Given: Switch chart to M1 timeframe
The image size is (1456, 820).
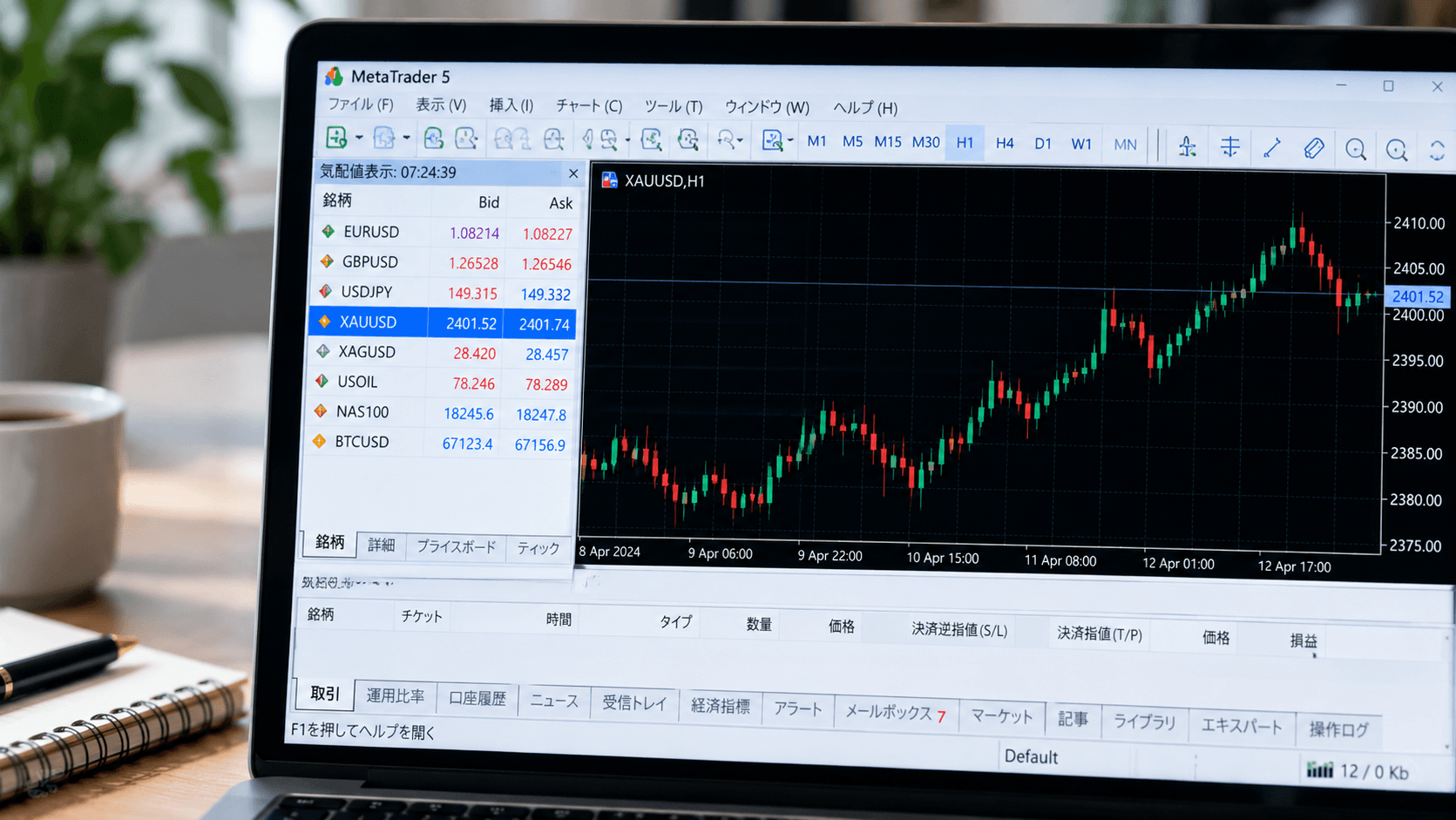Looking at the screenshot, I should click(816, 141).
